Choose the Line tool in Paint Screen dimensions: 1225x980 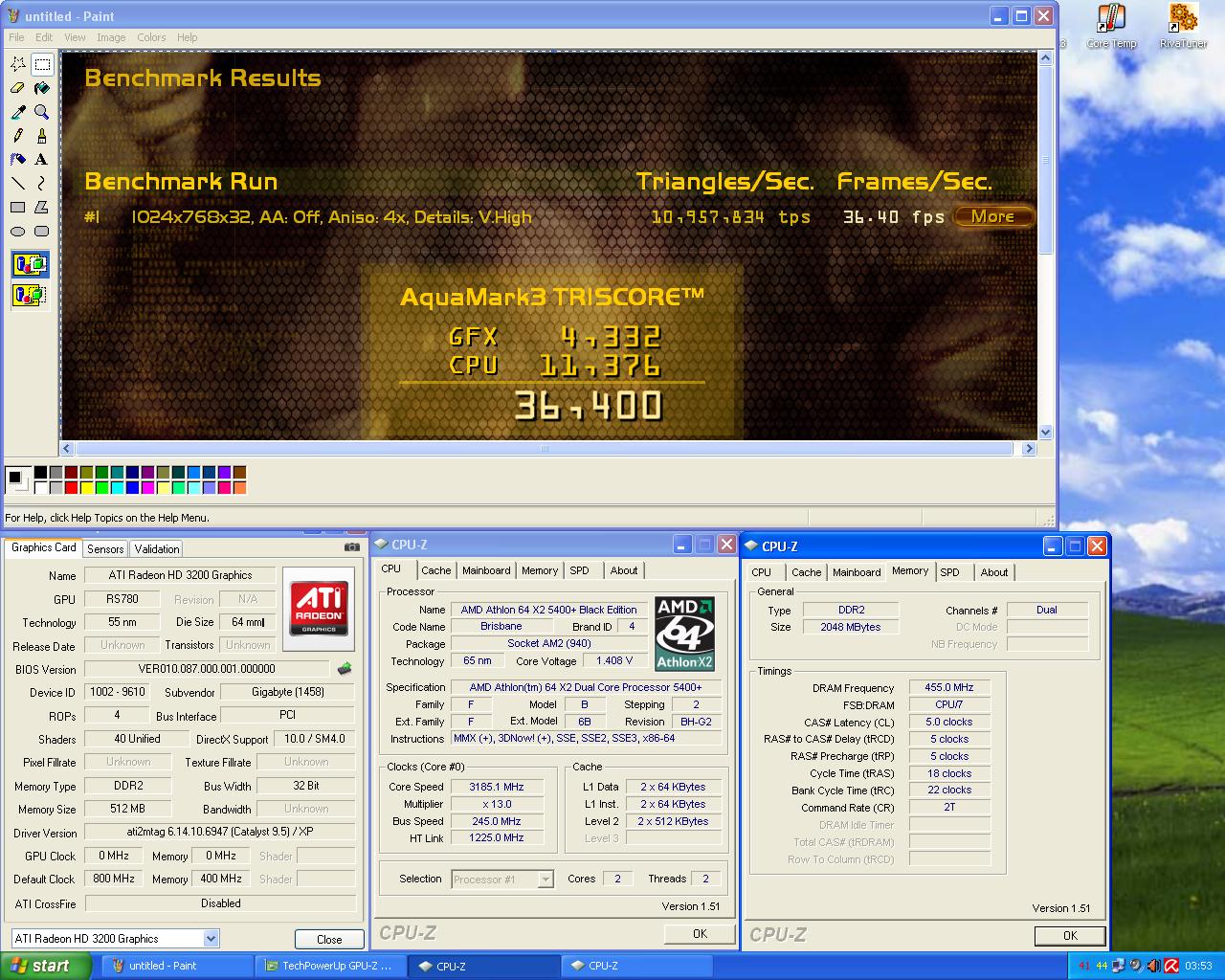coord(18,184)
